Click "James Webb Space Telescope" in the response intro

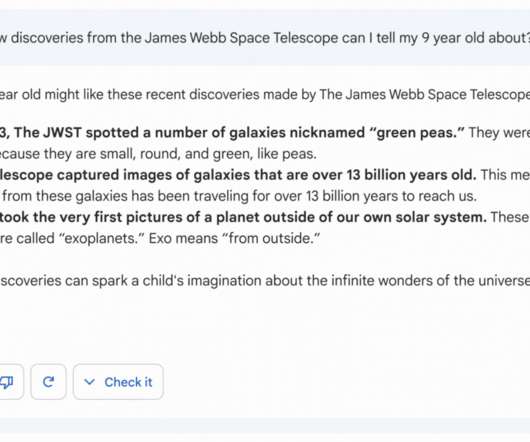(424, 94)
